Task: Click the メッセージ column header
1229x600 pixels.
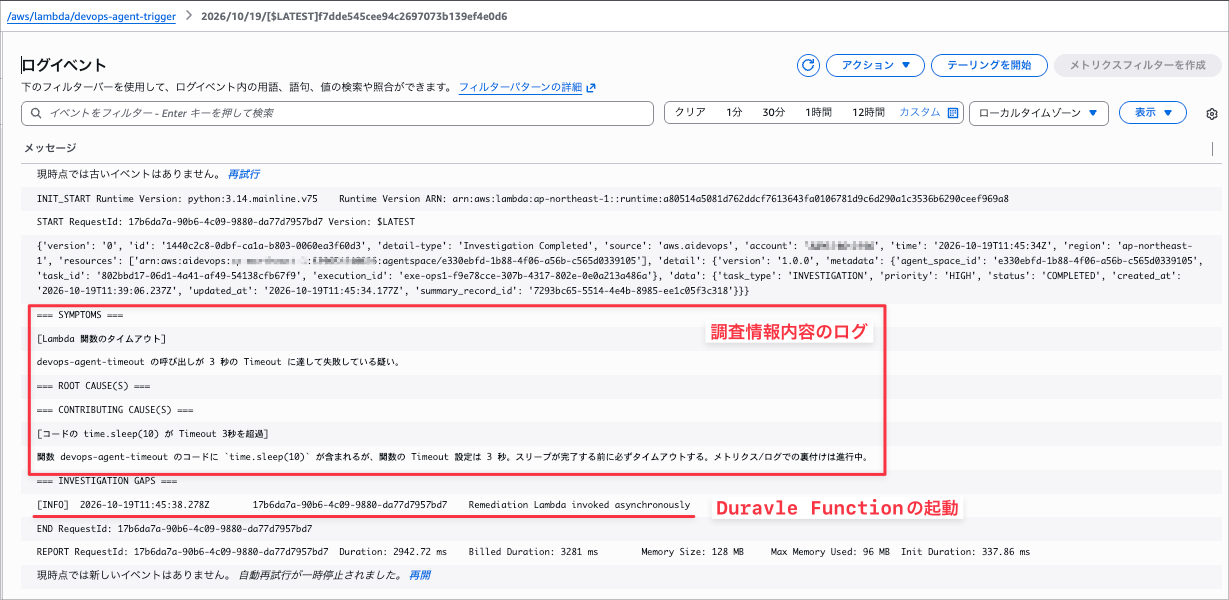Action: click(50, 148)
